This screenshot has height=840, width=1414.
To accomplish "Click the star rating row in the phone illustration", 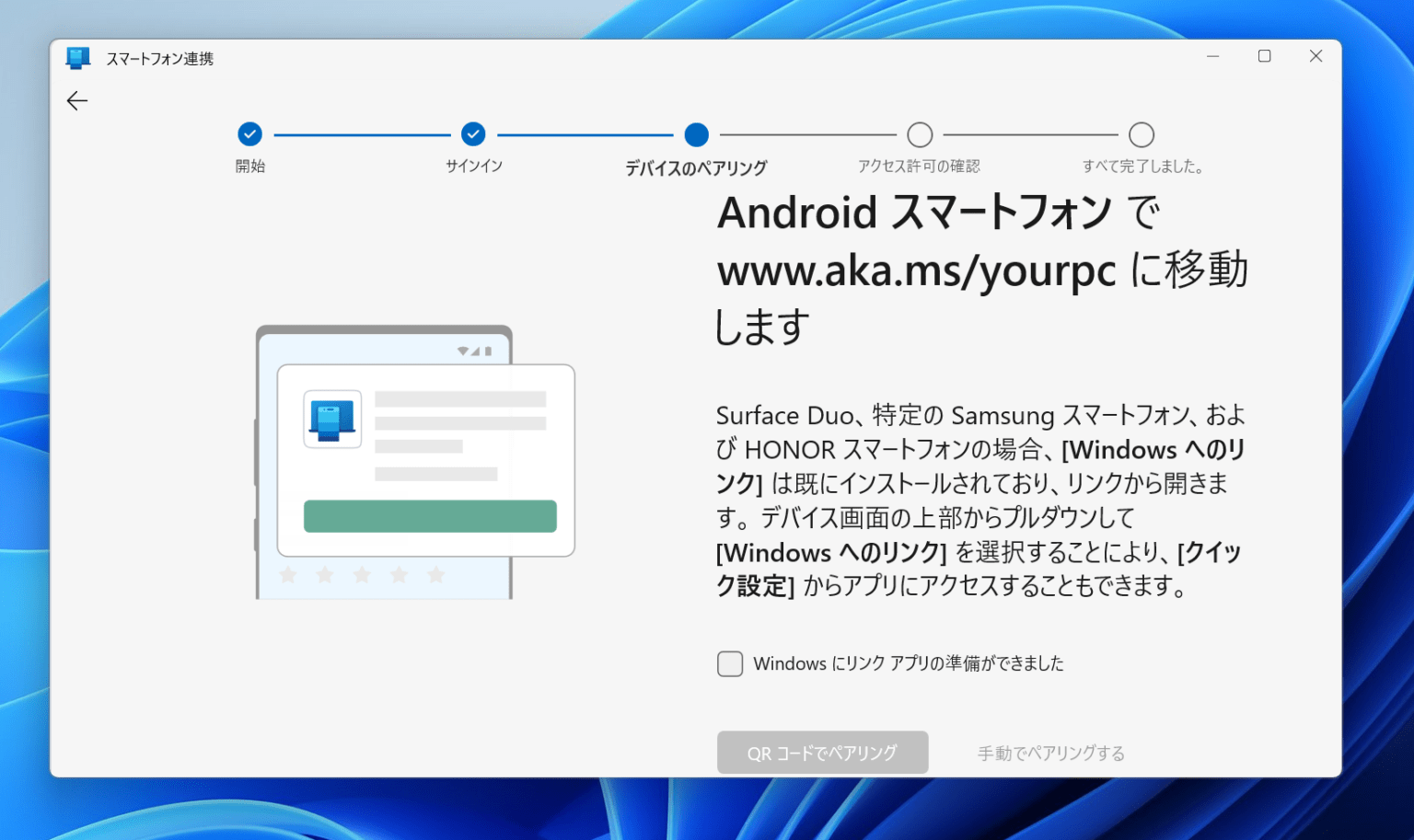I will 361,575.
